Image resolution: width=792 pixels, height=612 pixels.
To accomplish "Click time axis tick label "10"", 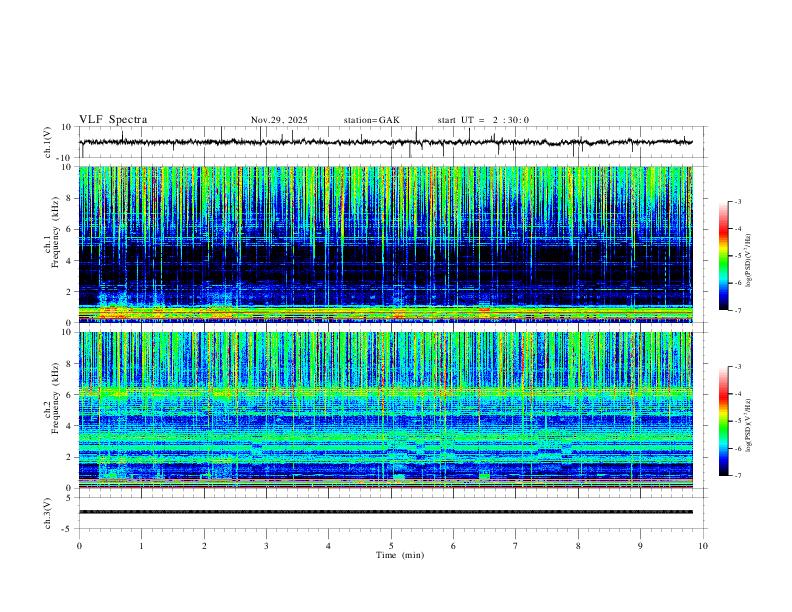I will pos(703,546).
